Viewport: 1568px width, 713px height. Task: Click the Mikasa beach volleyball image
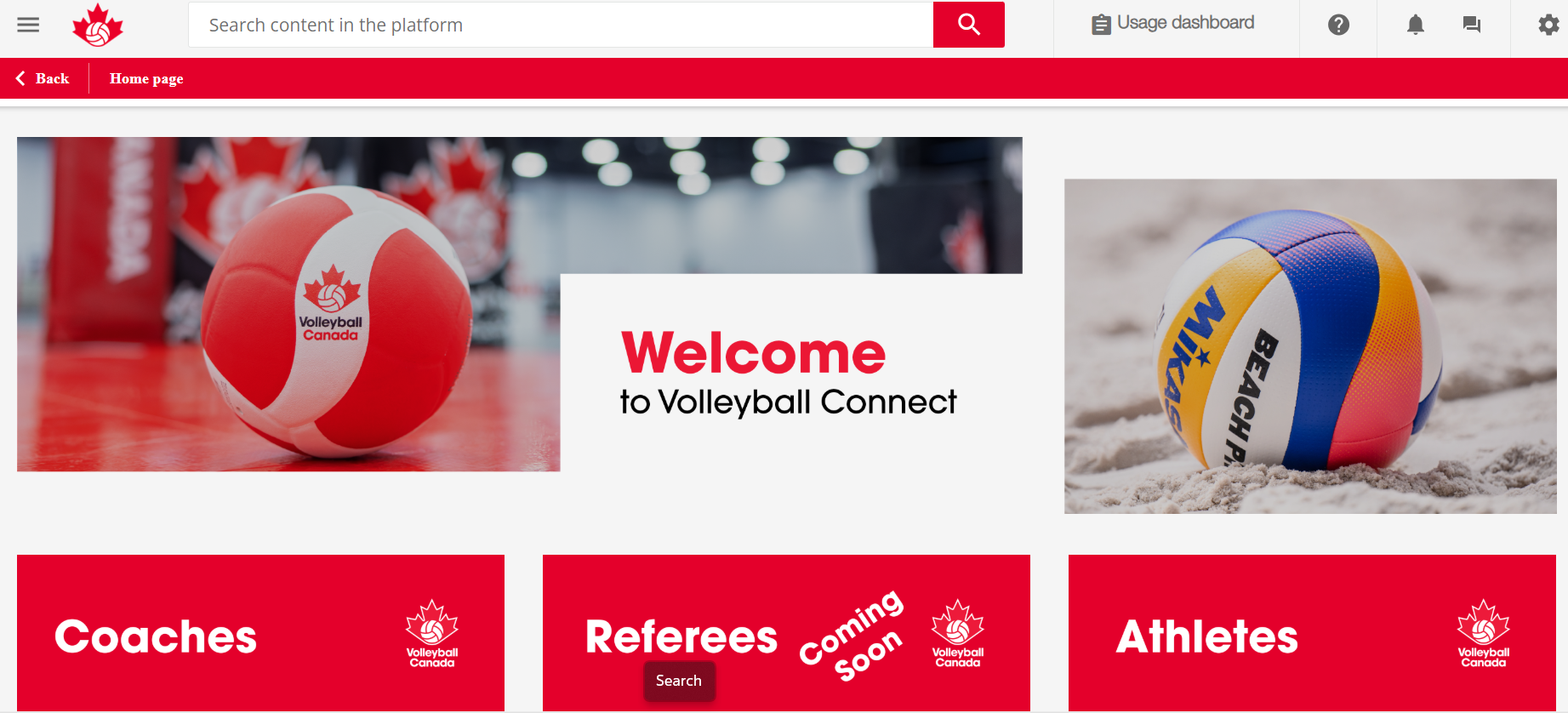pyautogui.click(x=1310, y=345)
